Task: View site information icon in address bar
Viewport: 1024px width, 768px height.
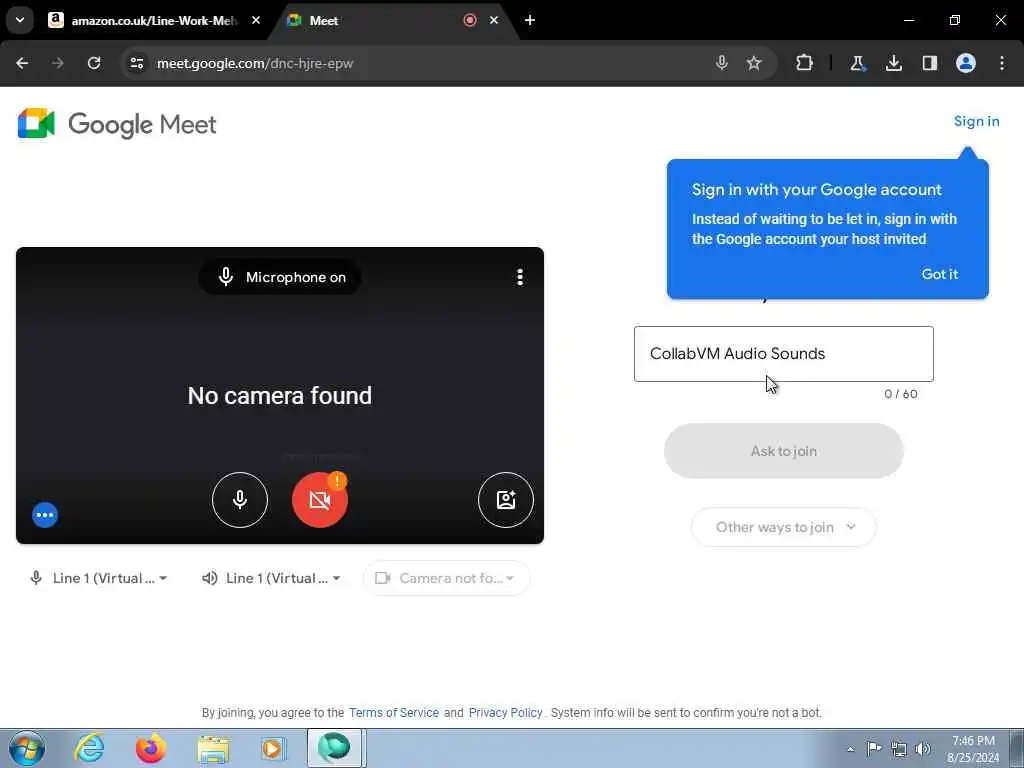Action: (x=136, y=63)
